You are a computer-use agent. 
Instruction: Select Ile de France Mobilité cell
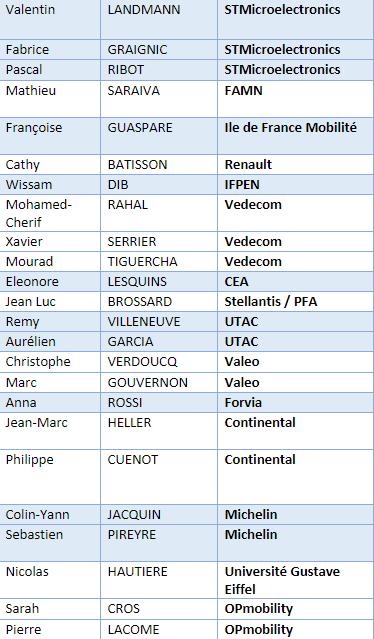coord(296,136)
